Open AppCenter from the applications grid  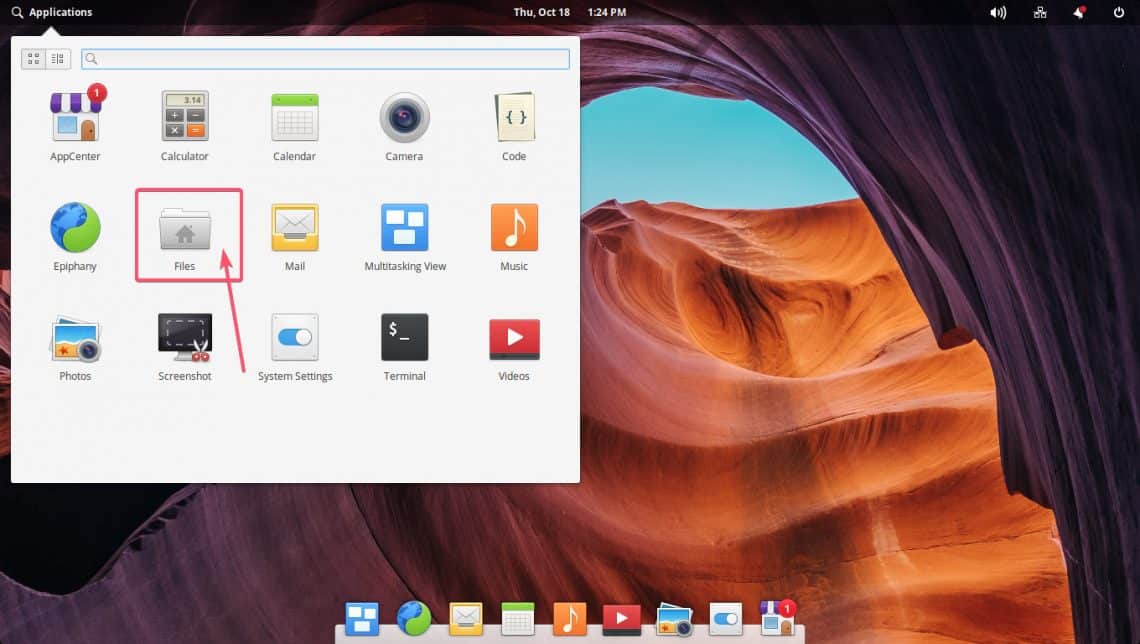pyautogui.click(x=76, y=118)
